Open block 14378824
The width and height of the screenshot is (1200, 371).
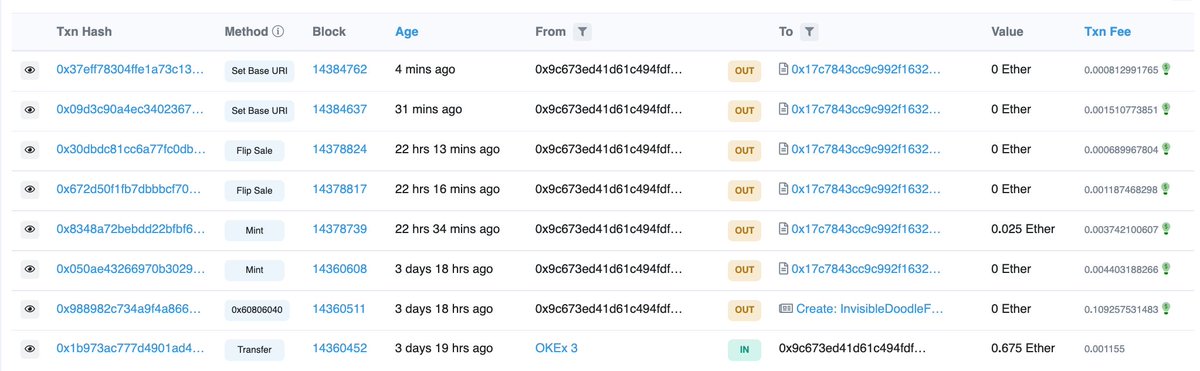pyautogui.click(x=340, y=150)
